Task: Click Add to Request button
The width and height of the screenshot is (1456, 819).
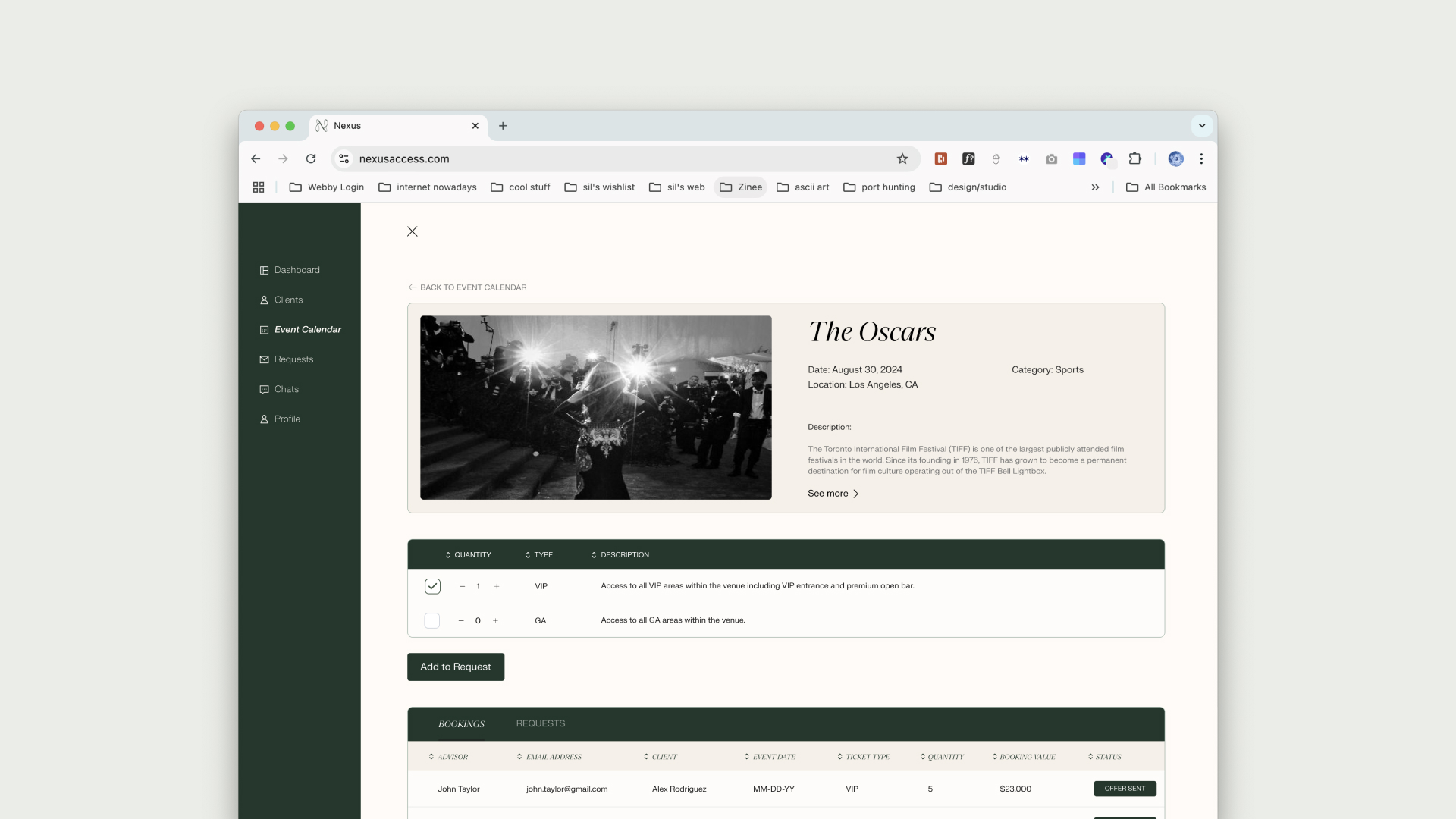Action: point(456,667)
